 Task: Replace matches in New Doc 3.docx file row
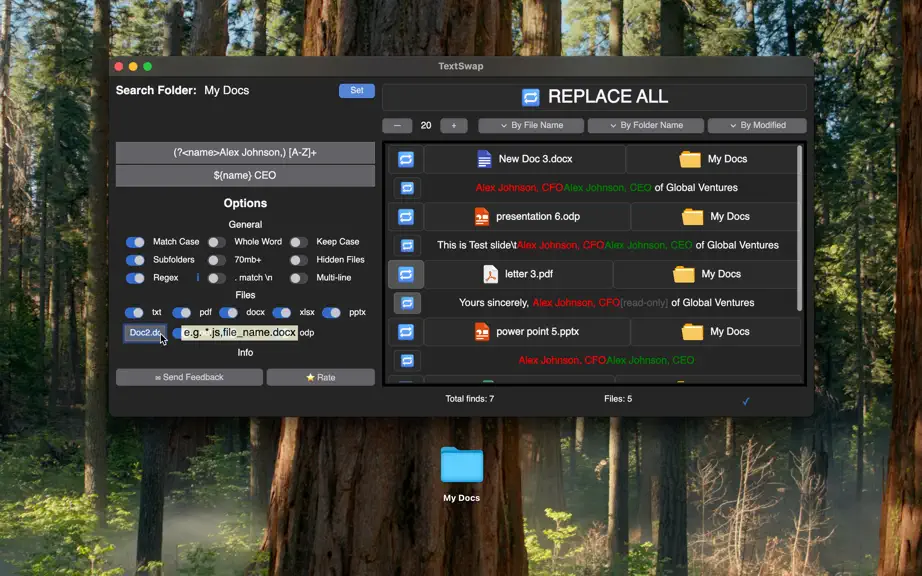406,159
